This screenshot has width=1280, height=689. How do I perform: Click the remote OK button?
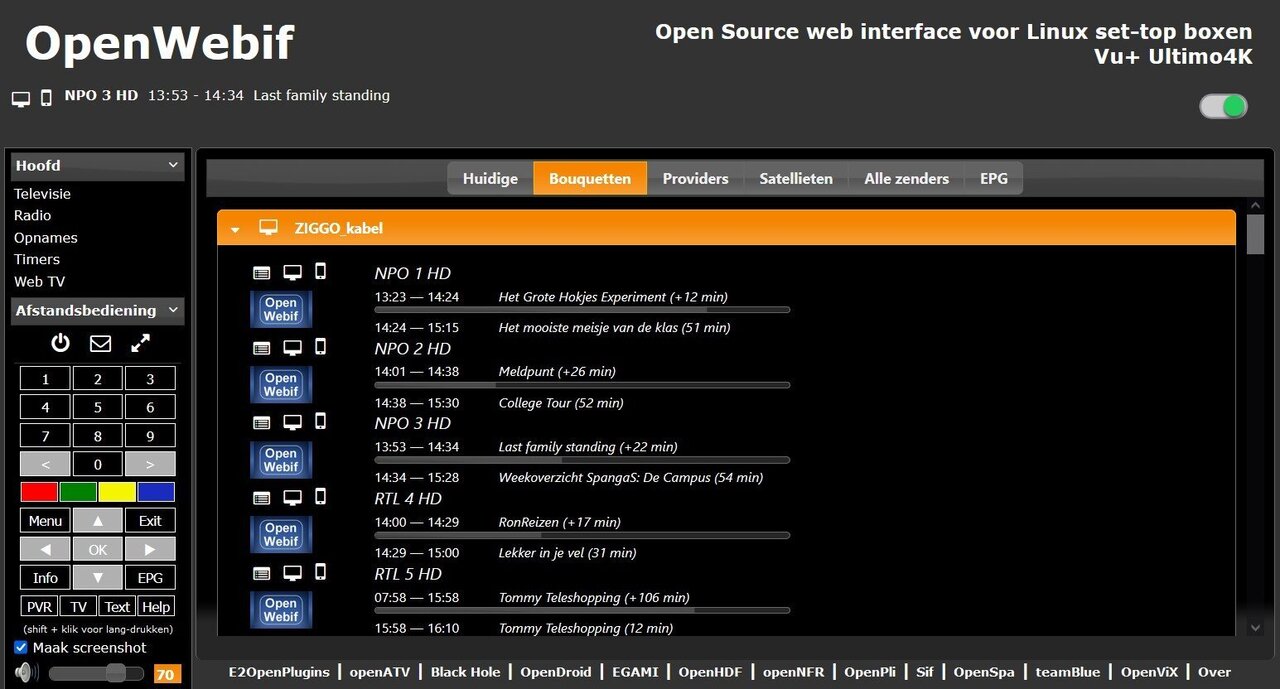[x=97, y=550]
